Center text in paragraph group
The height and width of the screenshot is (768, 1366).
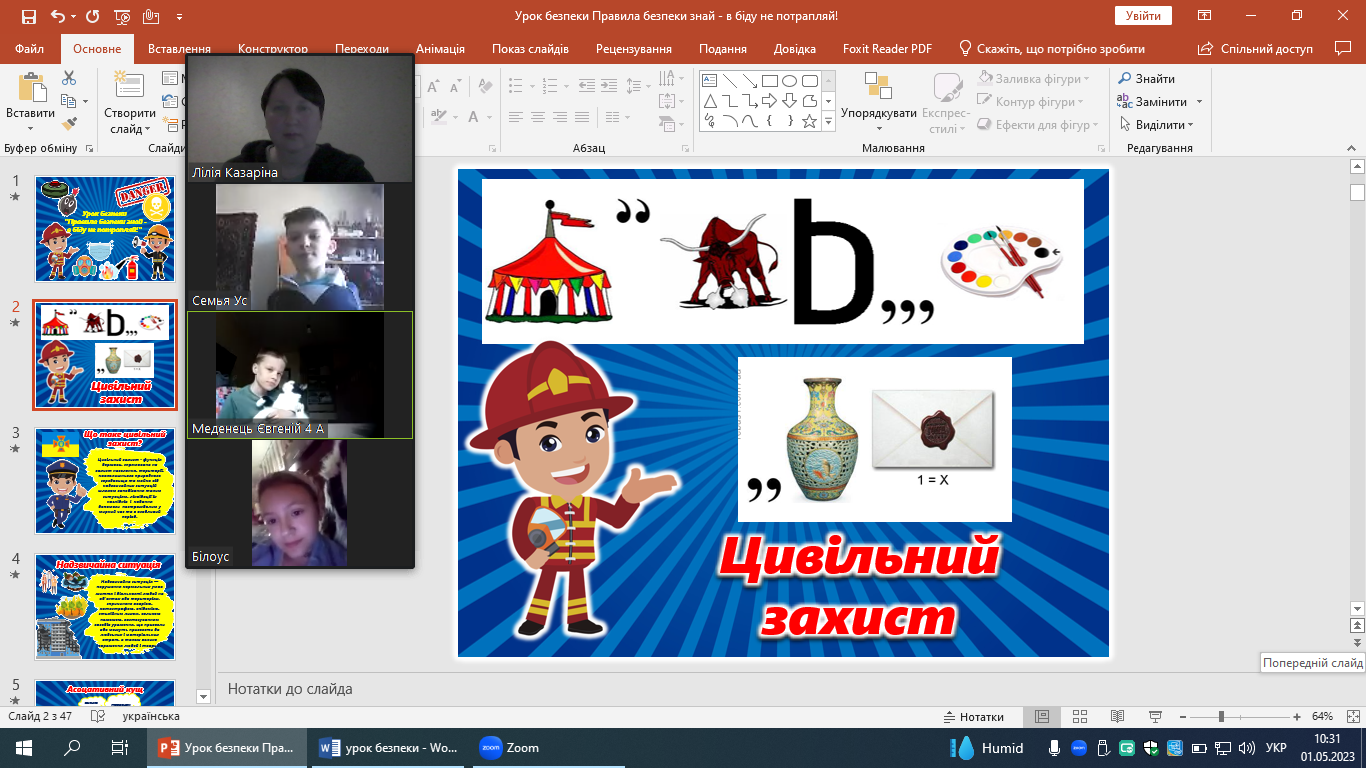[x=538, y=117]
